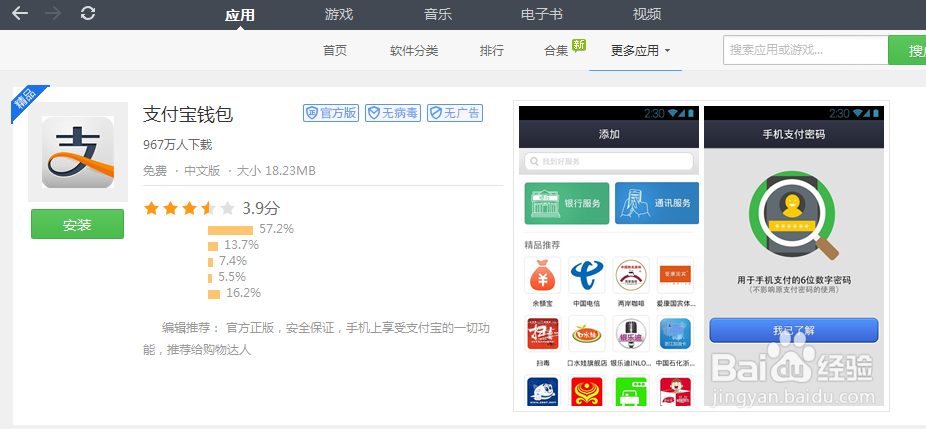This screenshot has height=429, width=926.
Task: Open 软件分类 in the sub navigation
Action: (x=414, y=51)
